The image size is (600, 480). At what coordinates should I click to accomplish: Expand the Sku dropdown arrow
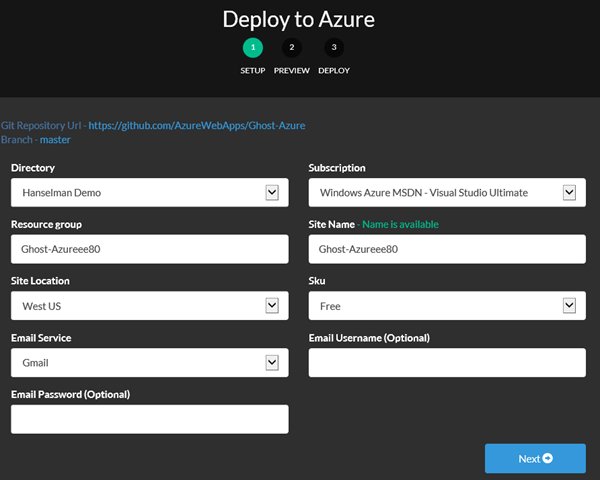click(x=569, y=306)
